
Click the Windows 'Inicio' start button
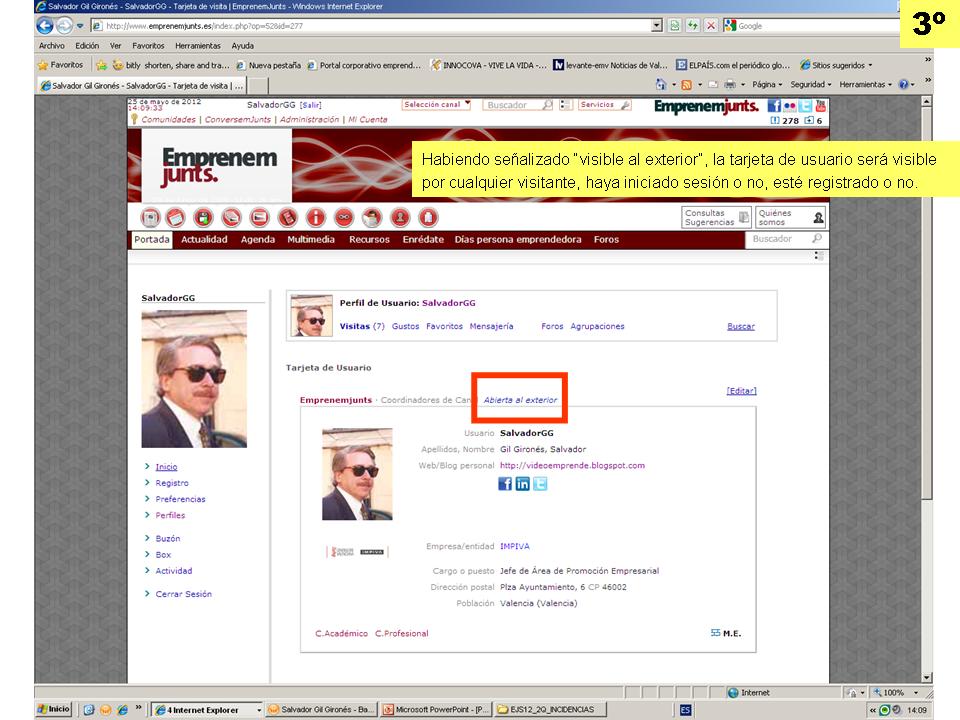point(54,709)
